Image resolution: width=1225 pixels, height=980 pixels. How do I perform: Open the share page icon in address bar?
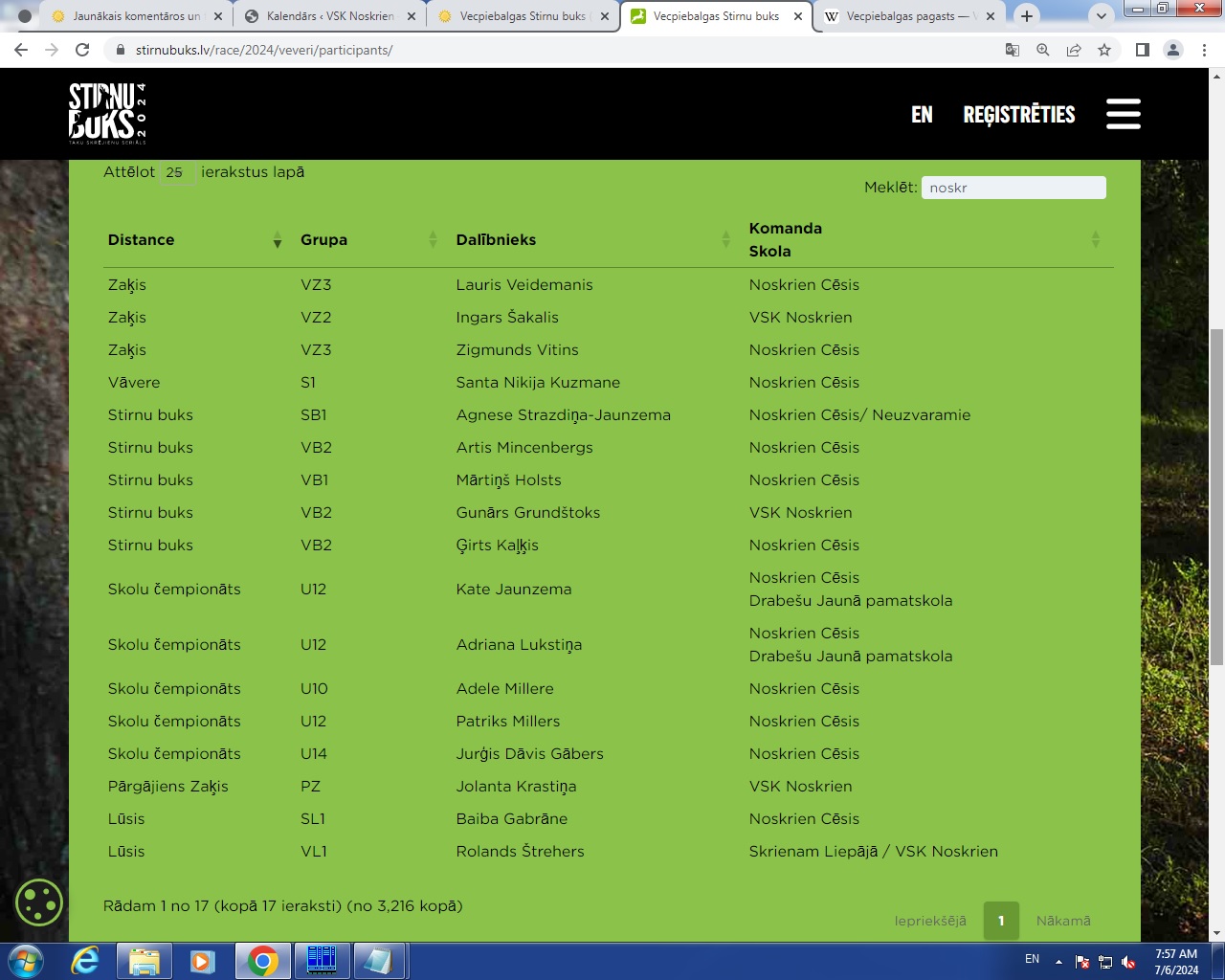(1074, 50)
